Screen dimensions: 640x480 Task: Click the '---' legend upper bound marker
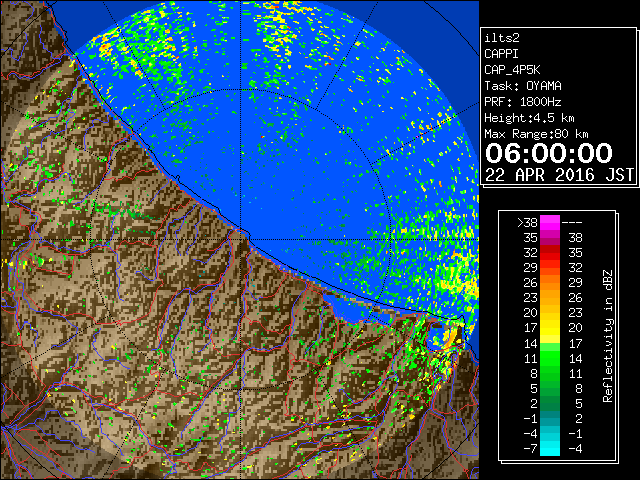coord(572,223)
